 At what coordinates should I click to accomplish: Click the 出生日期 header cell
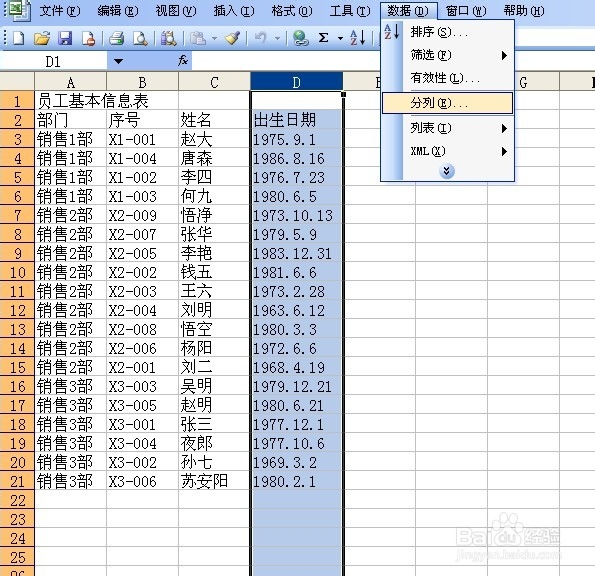pos(296,120)
